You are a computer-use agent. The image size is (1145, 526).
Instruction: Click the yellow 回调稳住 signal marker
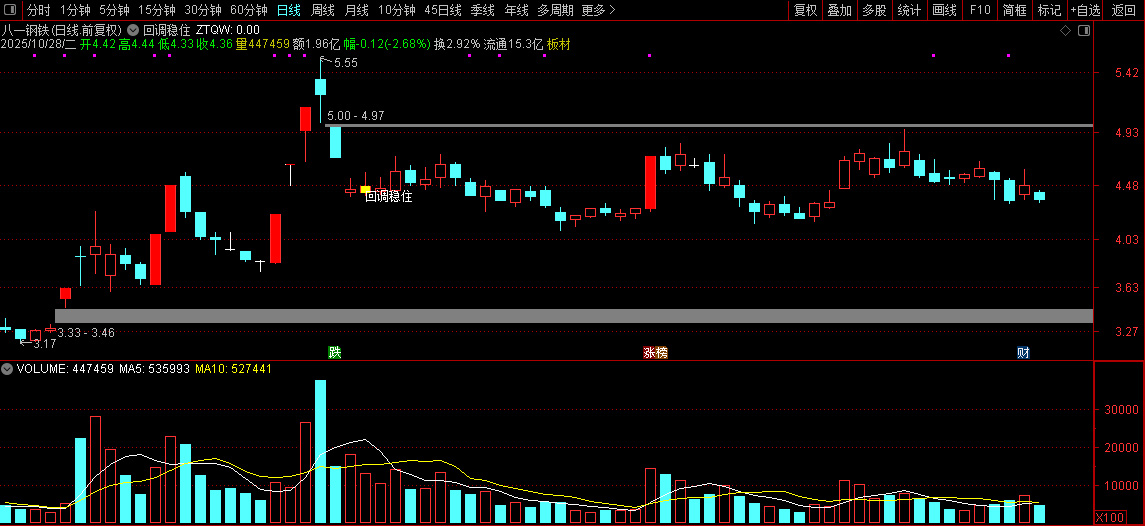click(365, 189)
